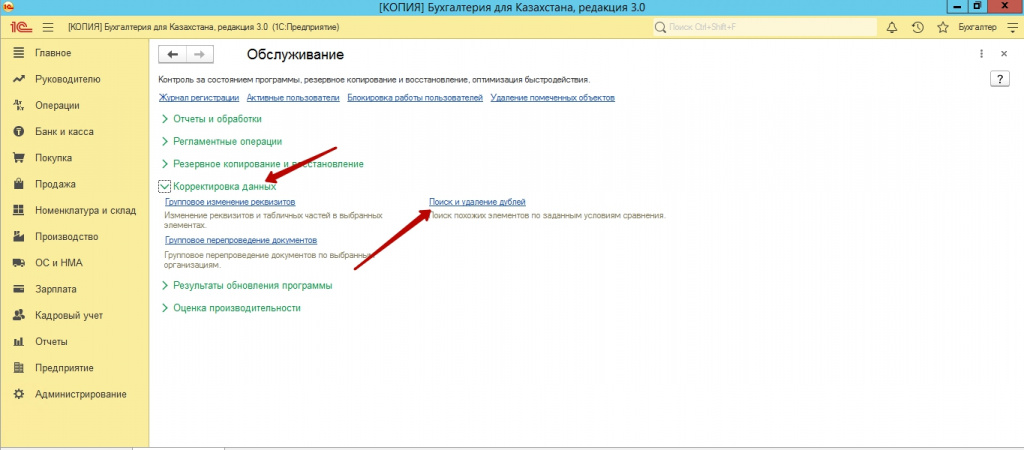Open the three-dot more options menu
The image size is (1024, 450).
[x=982, y=54]
